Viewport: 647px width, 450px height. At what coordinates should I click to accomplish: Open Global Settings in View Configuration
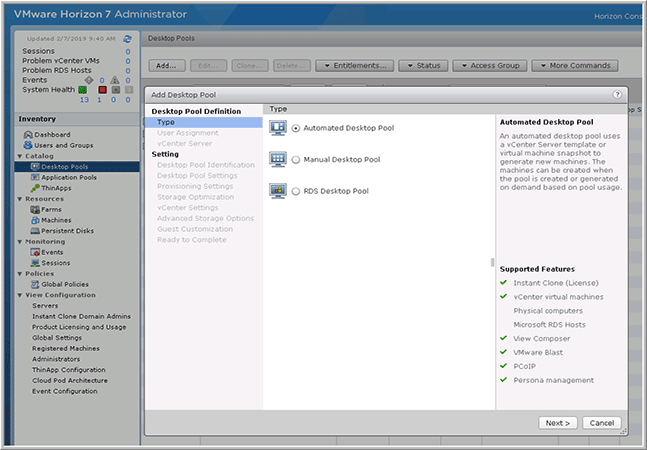57,338
